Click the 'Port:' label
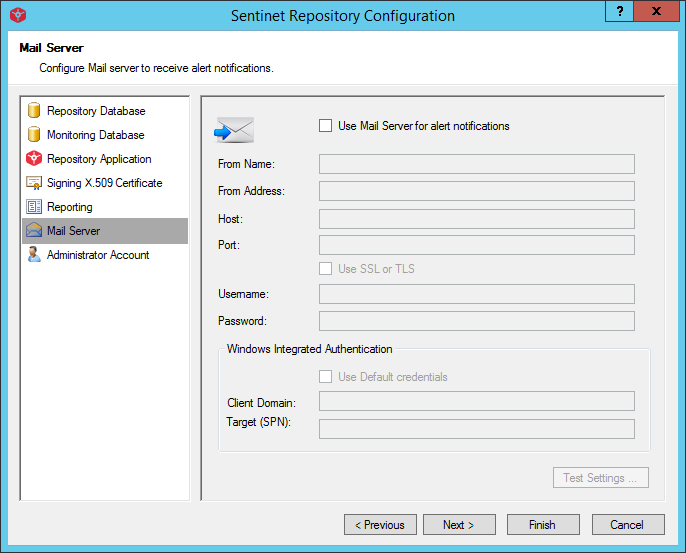Viewport: 686px width, 553px height. click(x=229, y=245)
